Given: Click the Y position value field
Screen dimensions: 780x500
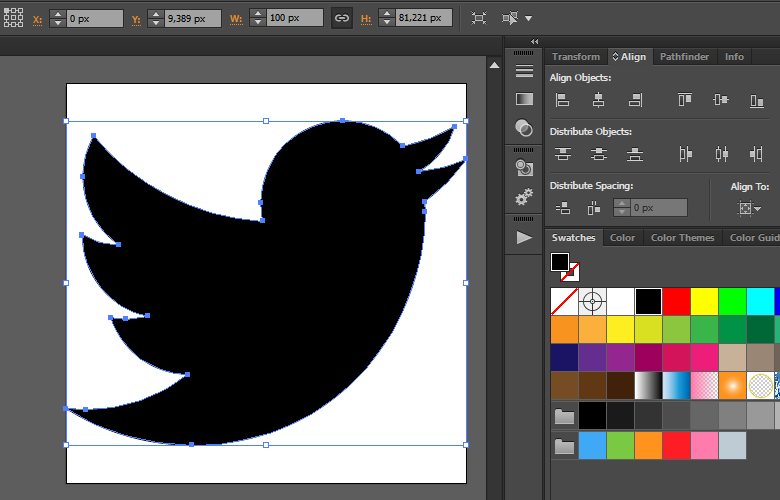Looking at the screenshot, I should coord(193,18).
